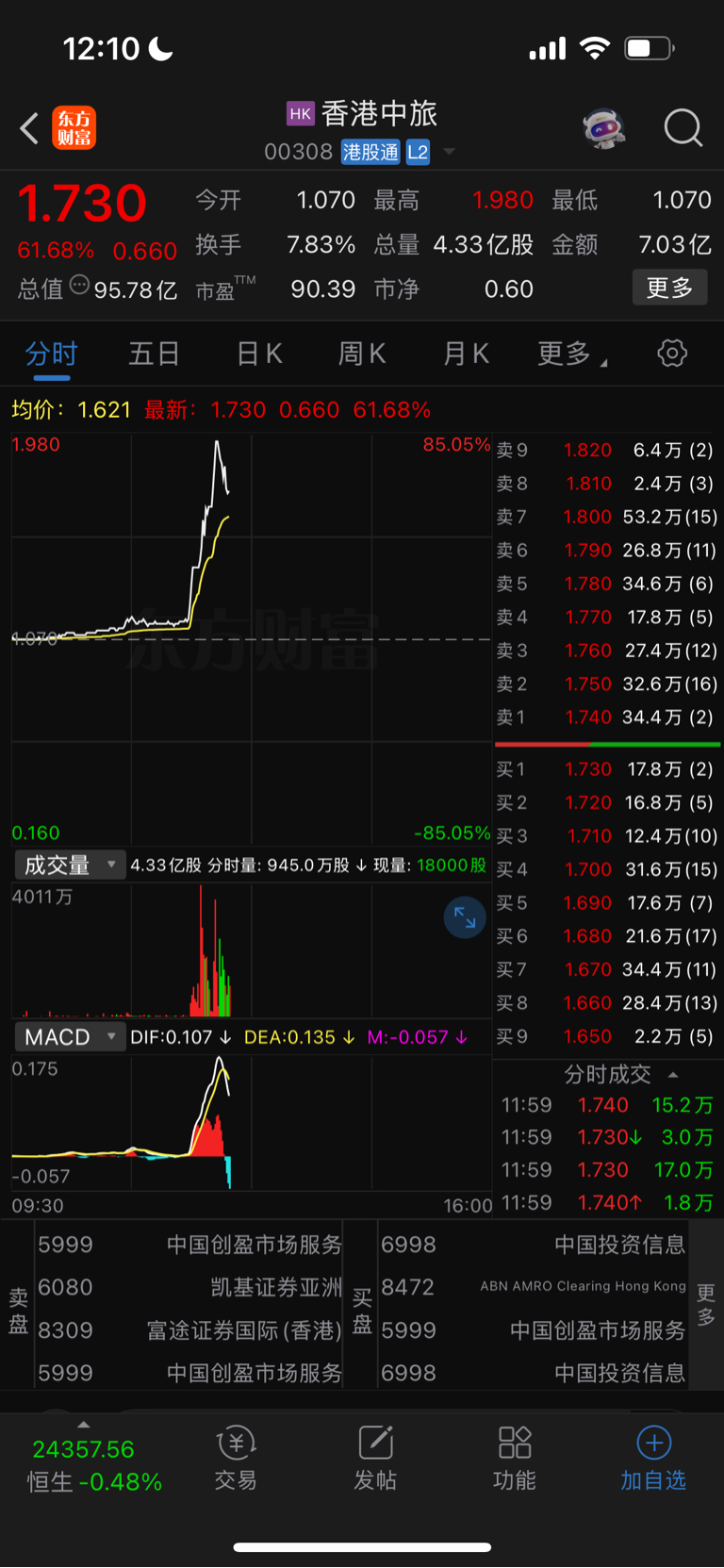Tap the 买1 1.730 order row
The image size is (724, 1568).
606,769
